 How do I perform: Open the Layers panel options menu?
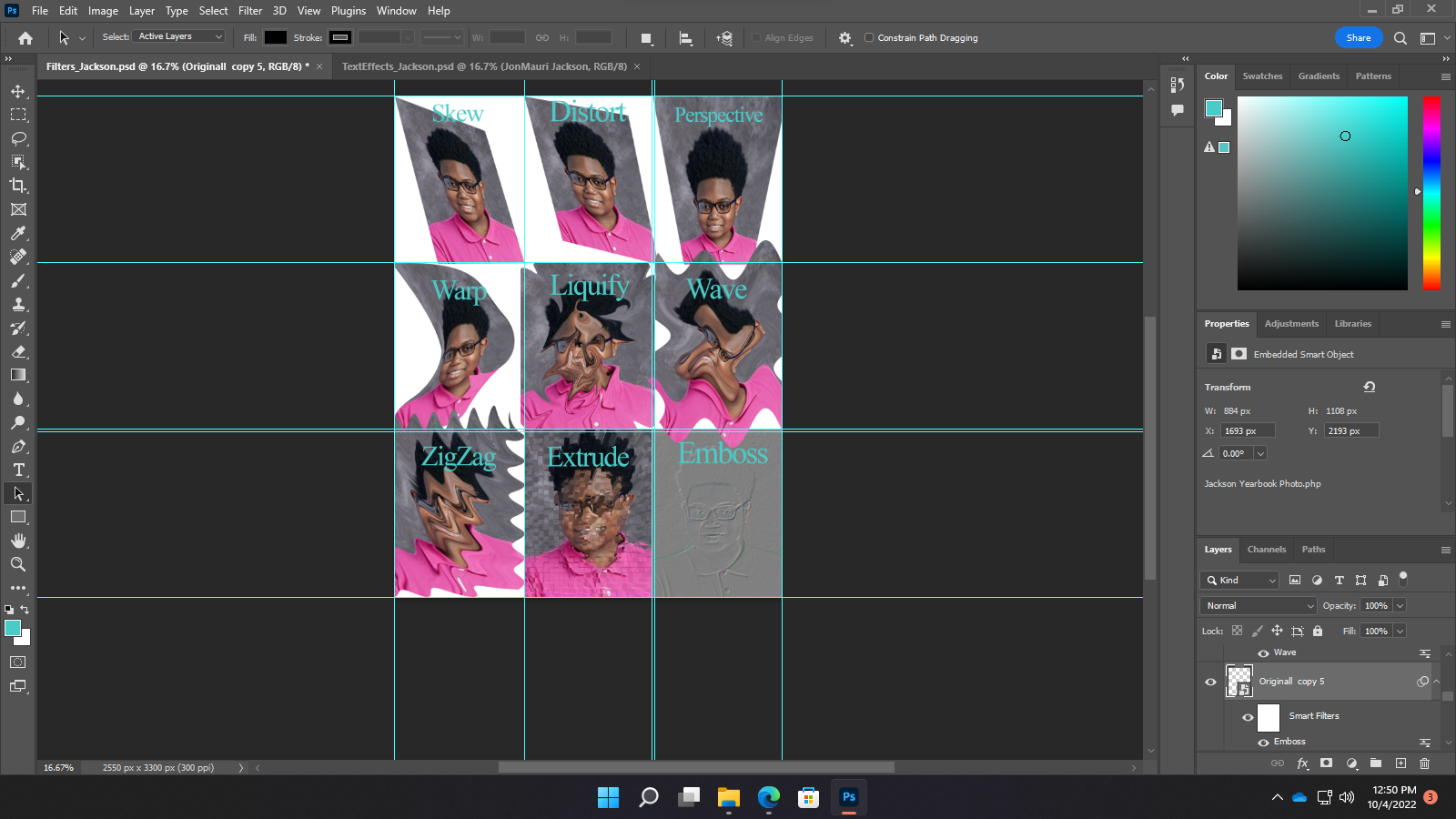tap(1445, 550)
